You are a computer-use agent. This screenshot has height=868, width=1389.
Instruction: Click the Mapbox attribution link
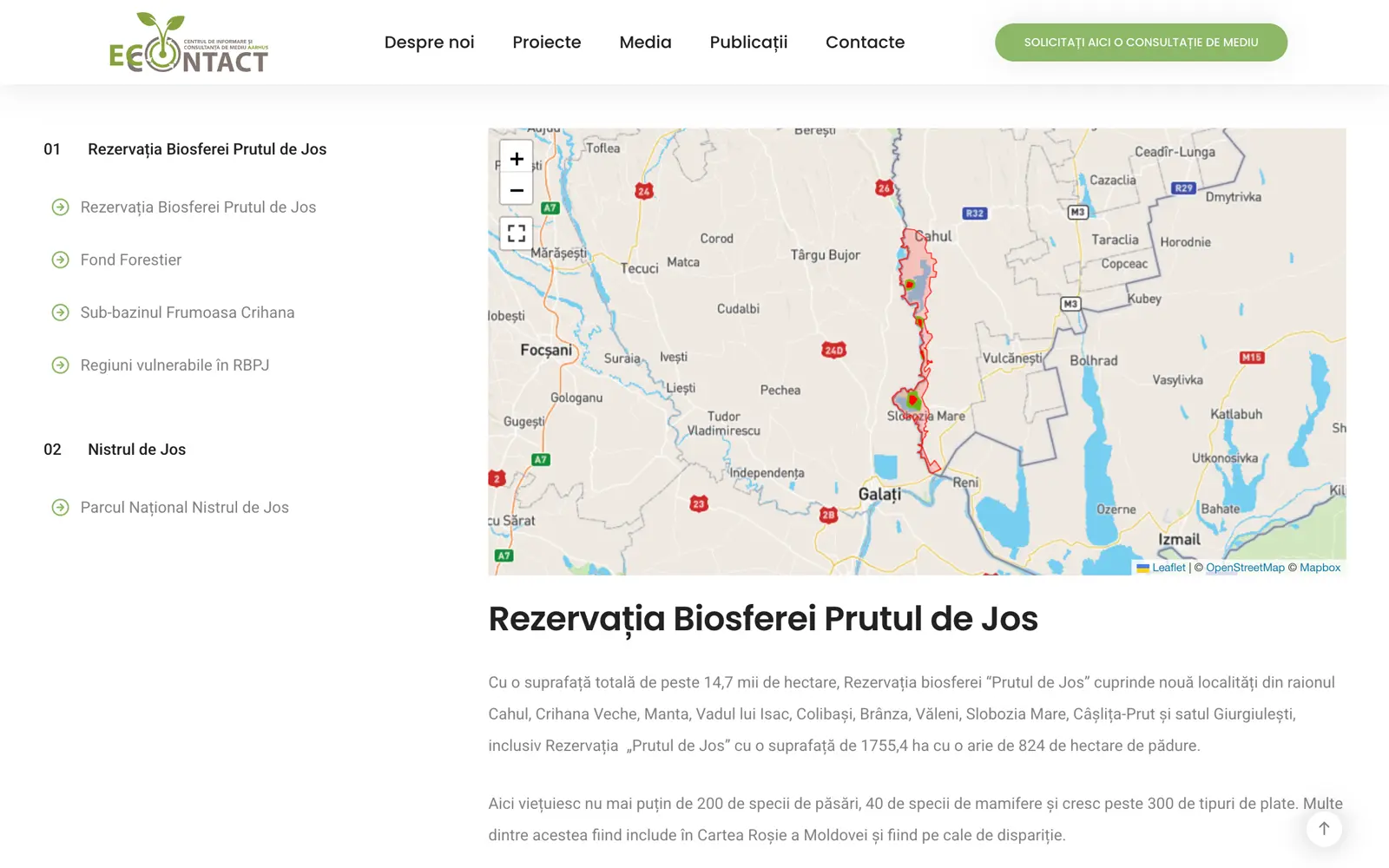[x=1320, y=568]
